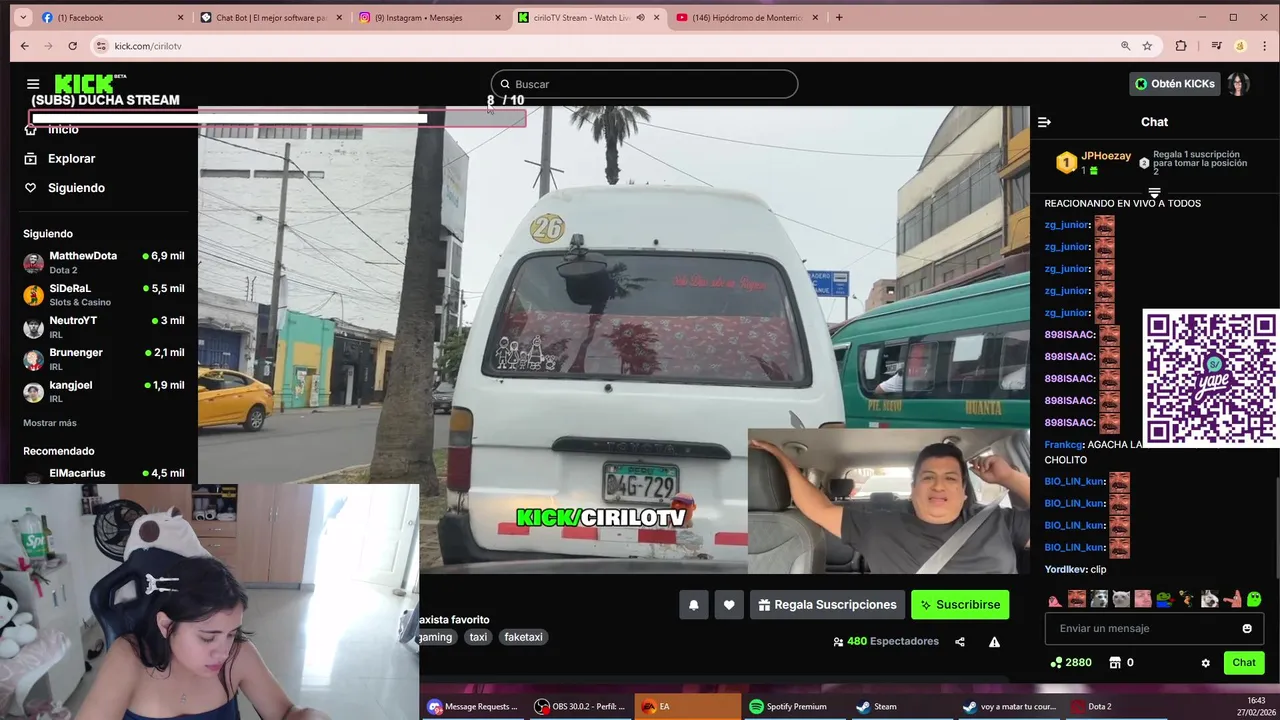
Task: Select the Pepe frog emote
Action: (1164, 600)
